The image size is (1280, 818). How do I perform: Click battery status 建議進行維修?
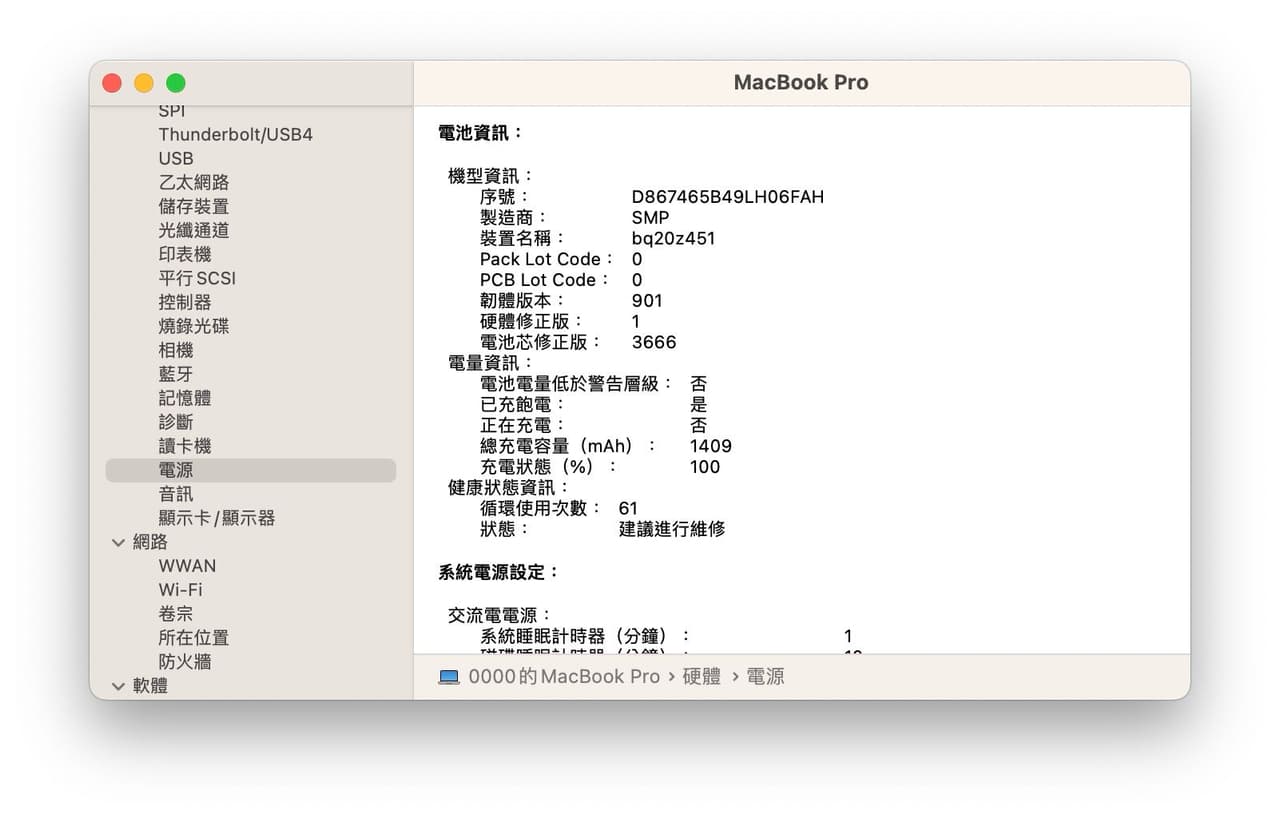672,529
